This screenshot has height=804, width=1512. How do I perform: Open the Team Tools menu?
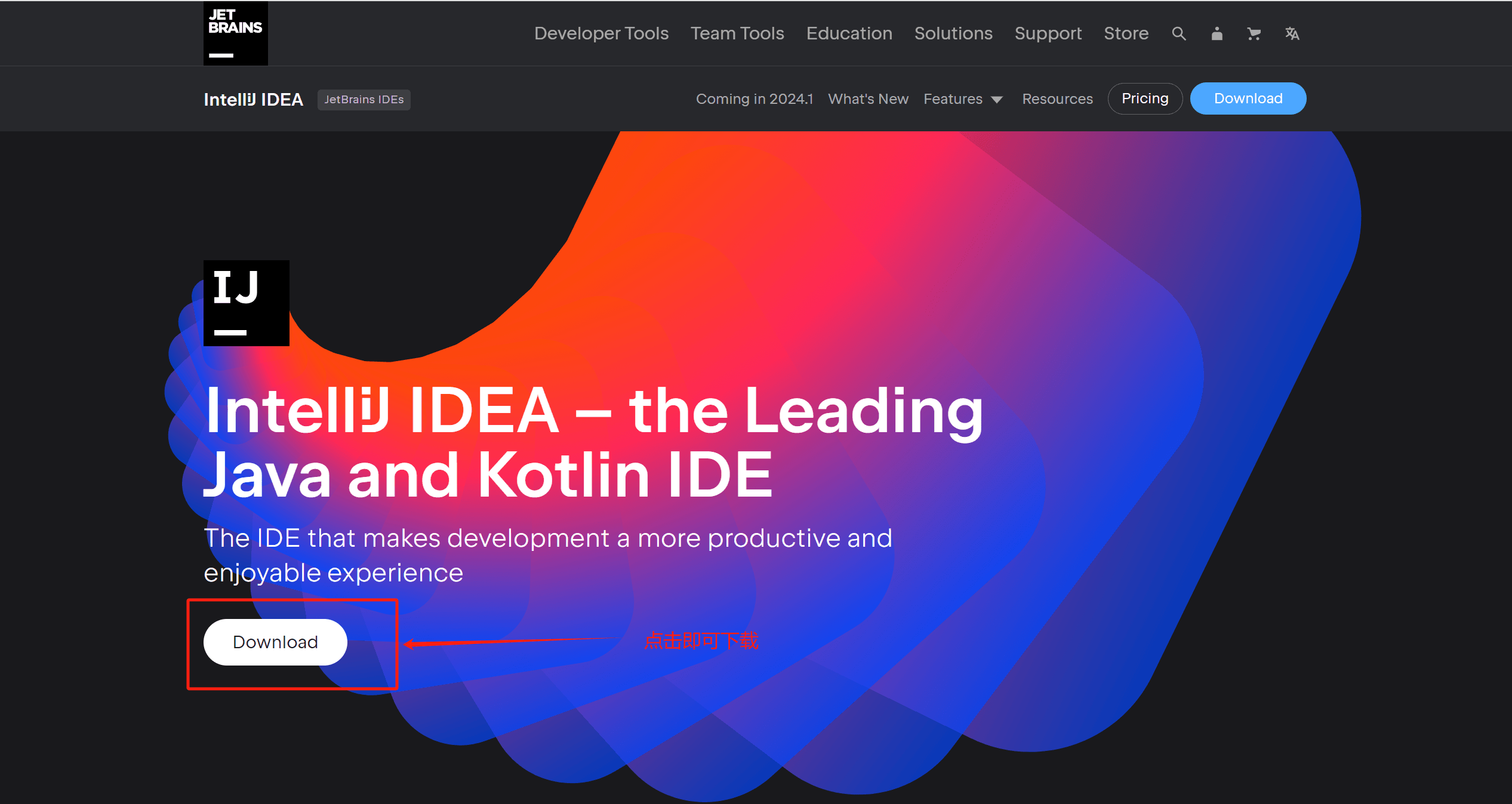click(737, 33)
